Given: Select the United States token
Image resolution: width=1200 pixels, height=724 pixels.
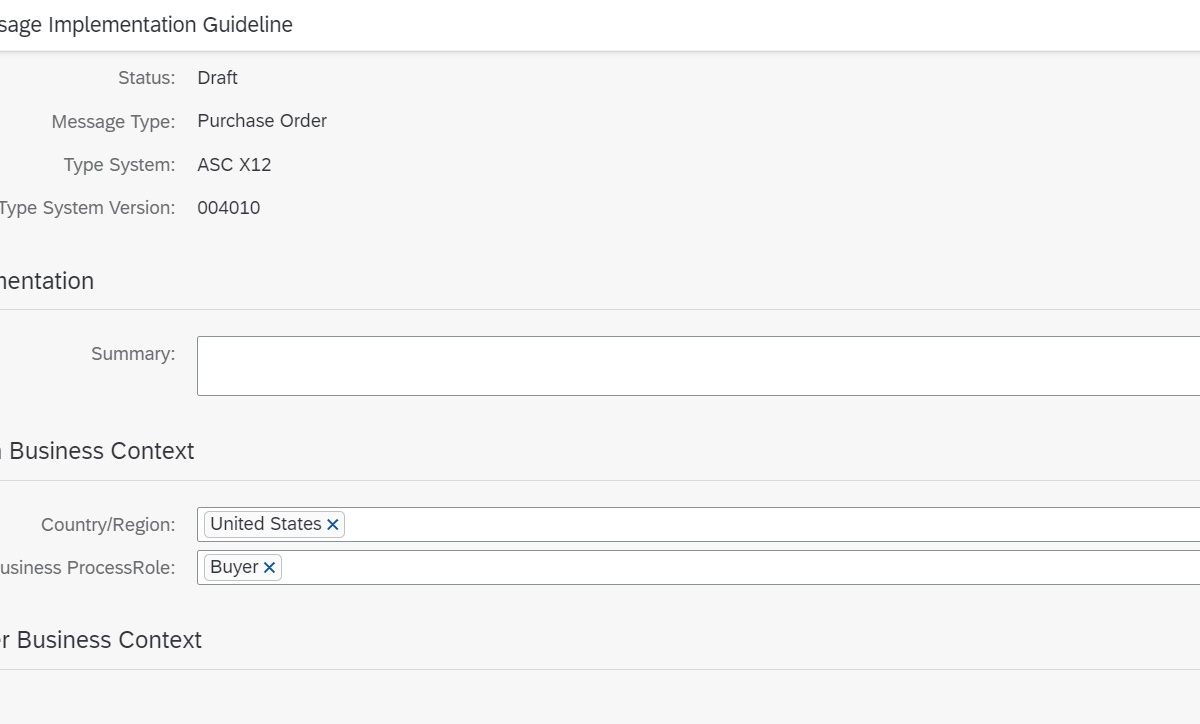Looking at the screenshot, I should click(x=265, y=524).
